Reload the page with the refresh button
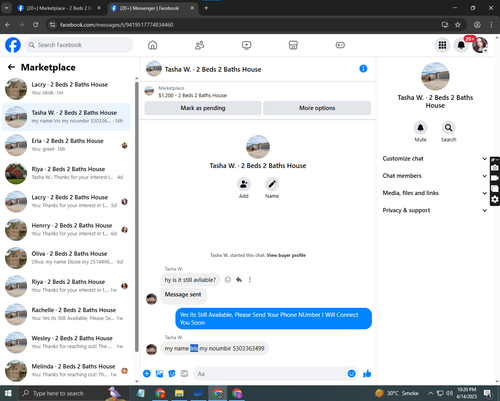The width and height of the screenshot is (500, 401). 35,25
